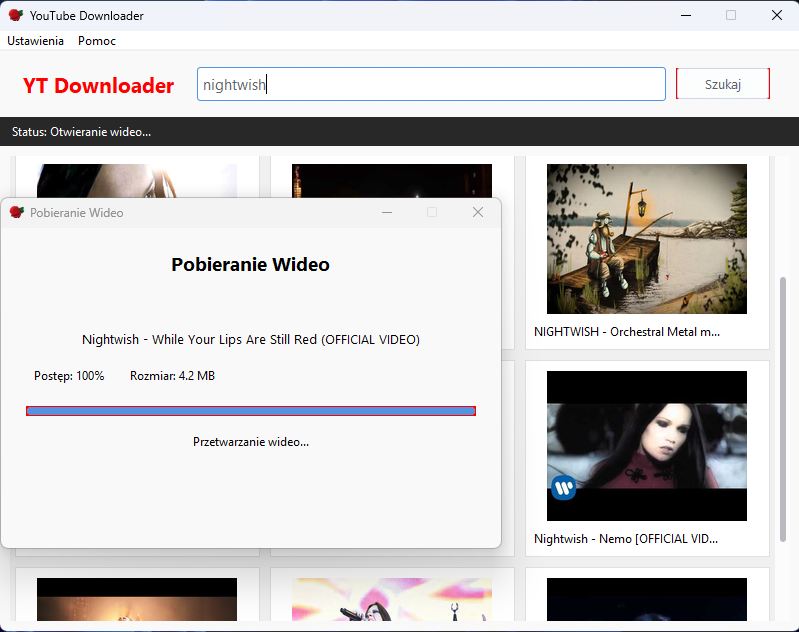
Task: Close the YouTube Downloader main window
Action: 777,15
